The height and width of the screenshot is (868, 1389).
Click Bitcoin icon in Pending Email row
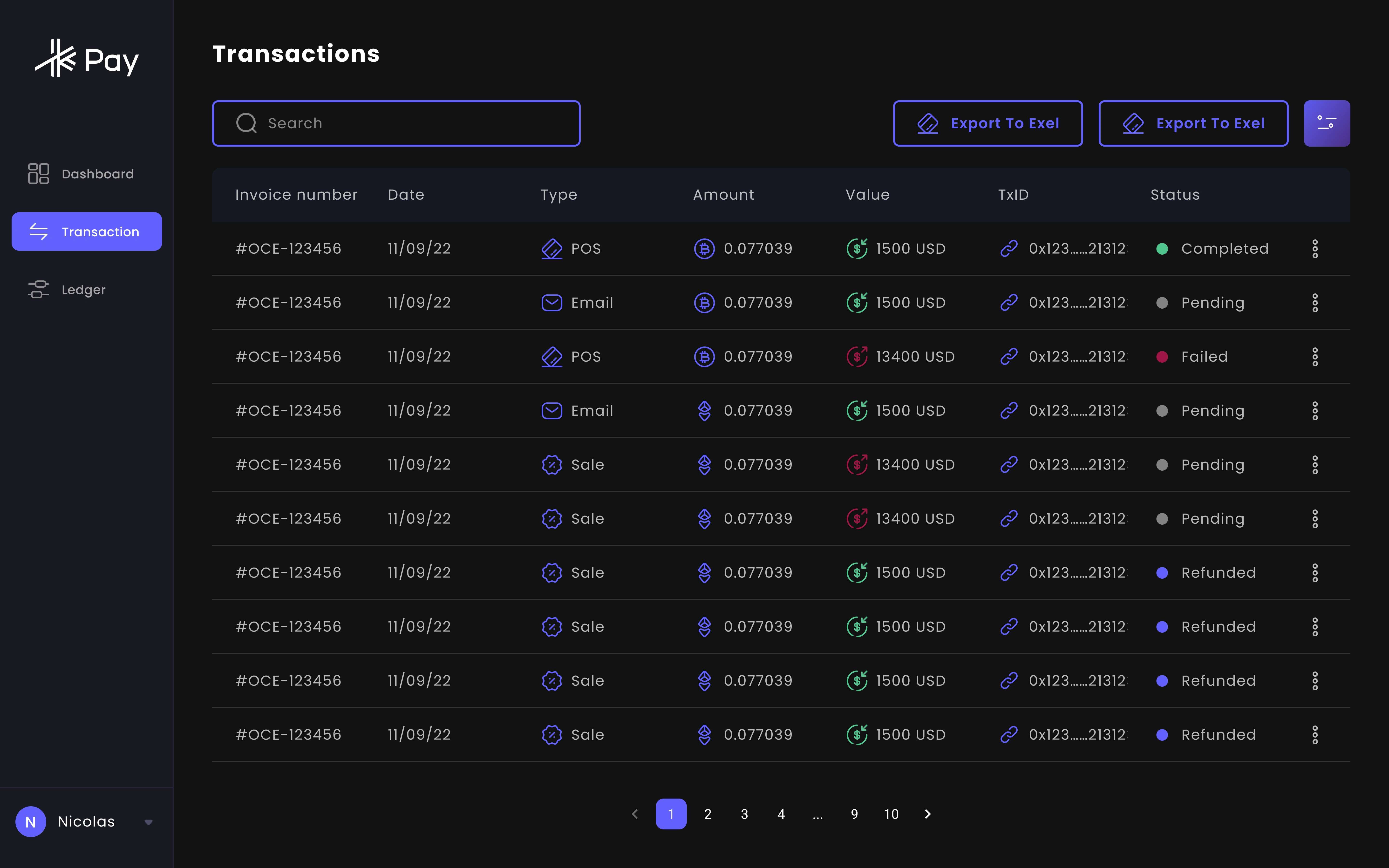(x=704, y=303)
